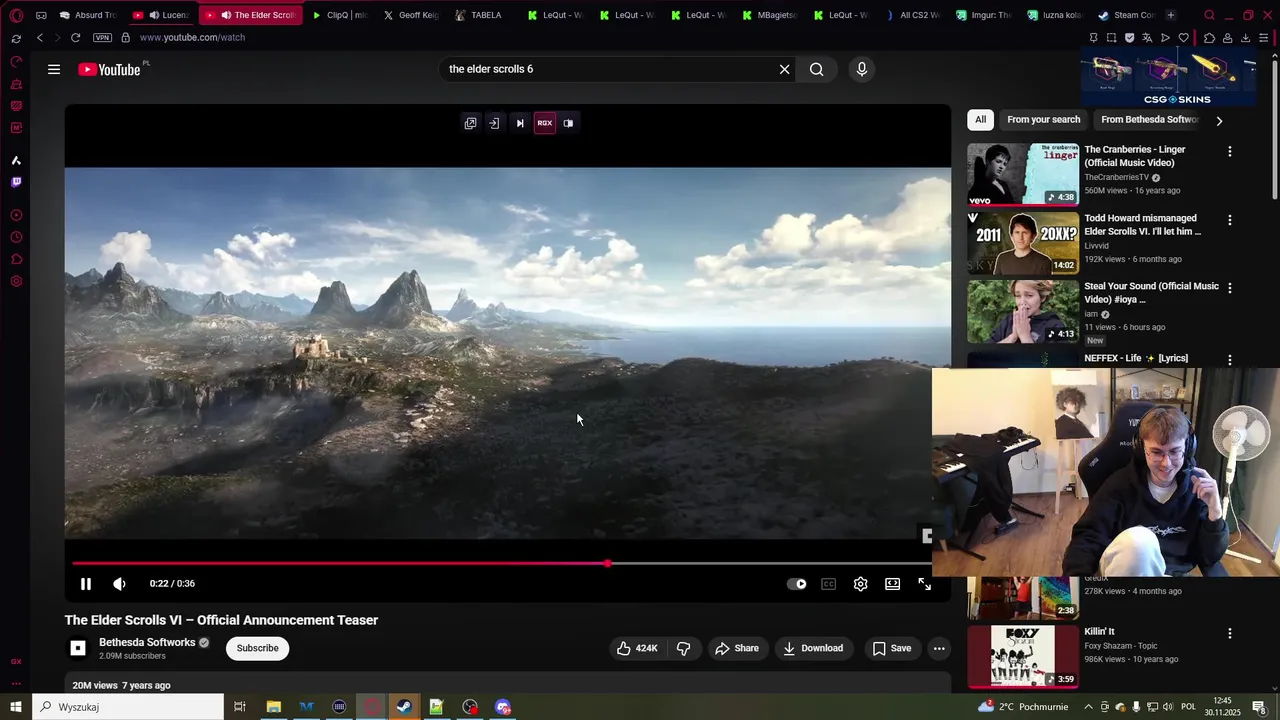The width and height of the screenshot is (1280, 720).
Task: Open 'Killin' It' by Foxy Shazam title
Action: pyautogui.click(x=1099, y=632)
